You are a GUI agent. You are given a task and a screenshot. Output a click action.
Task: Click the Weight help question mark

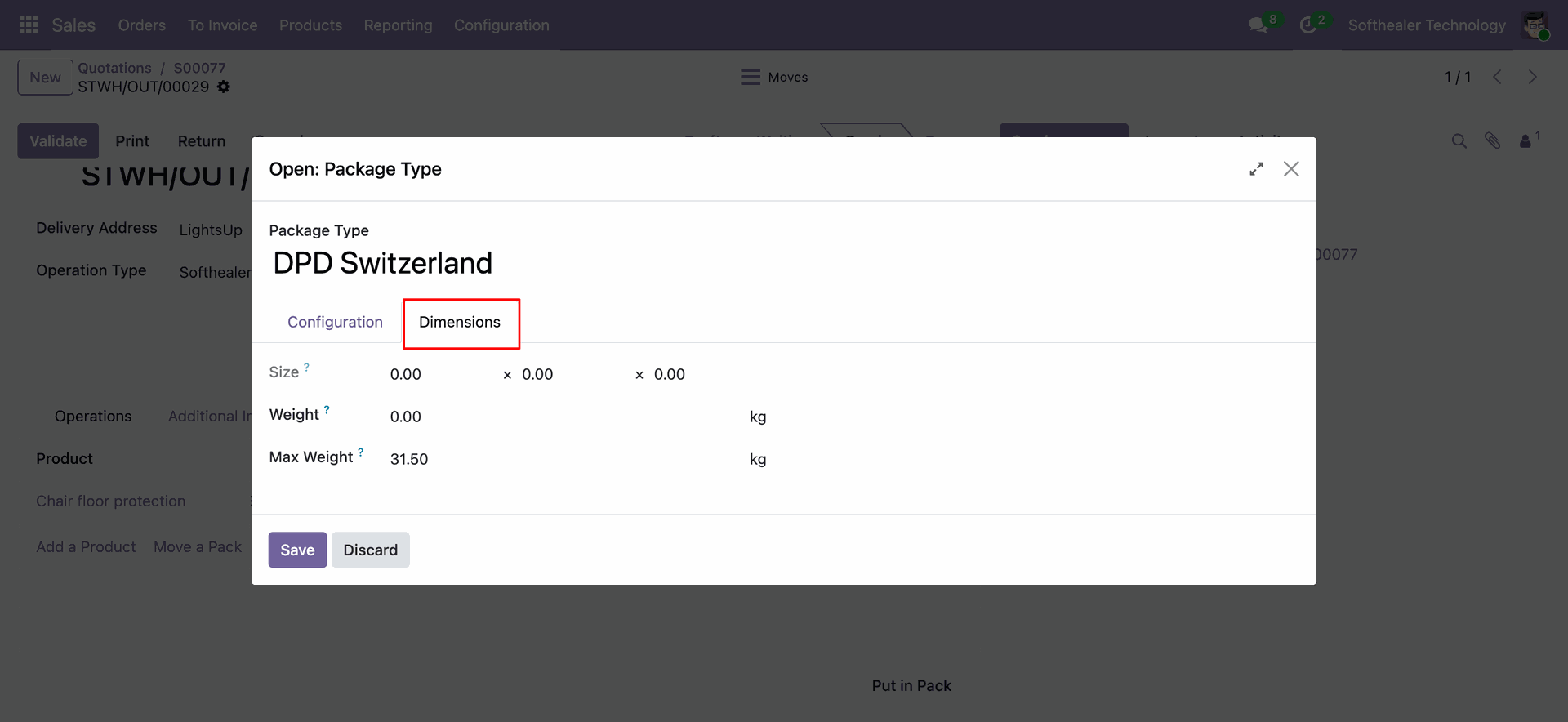(x=327, y=410)
